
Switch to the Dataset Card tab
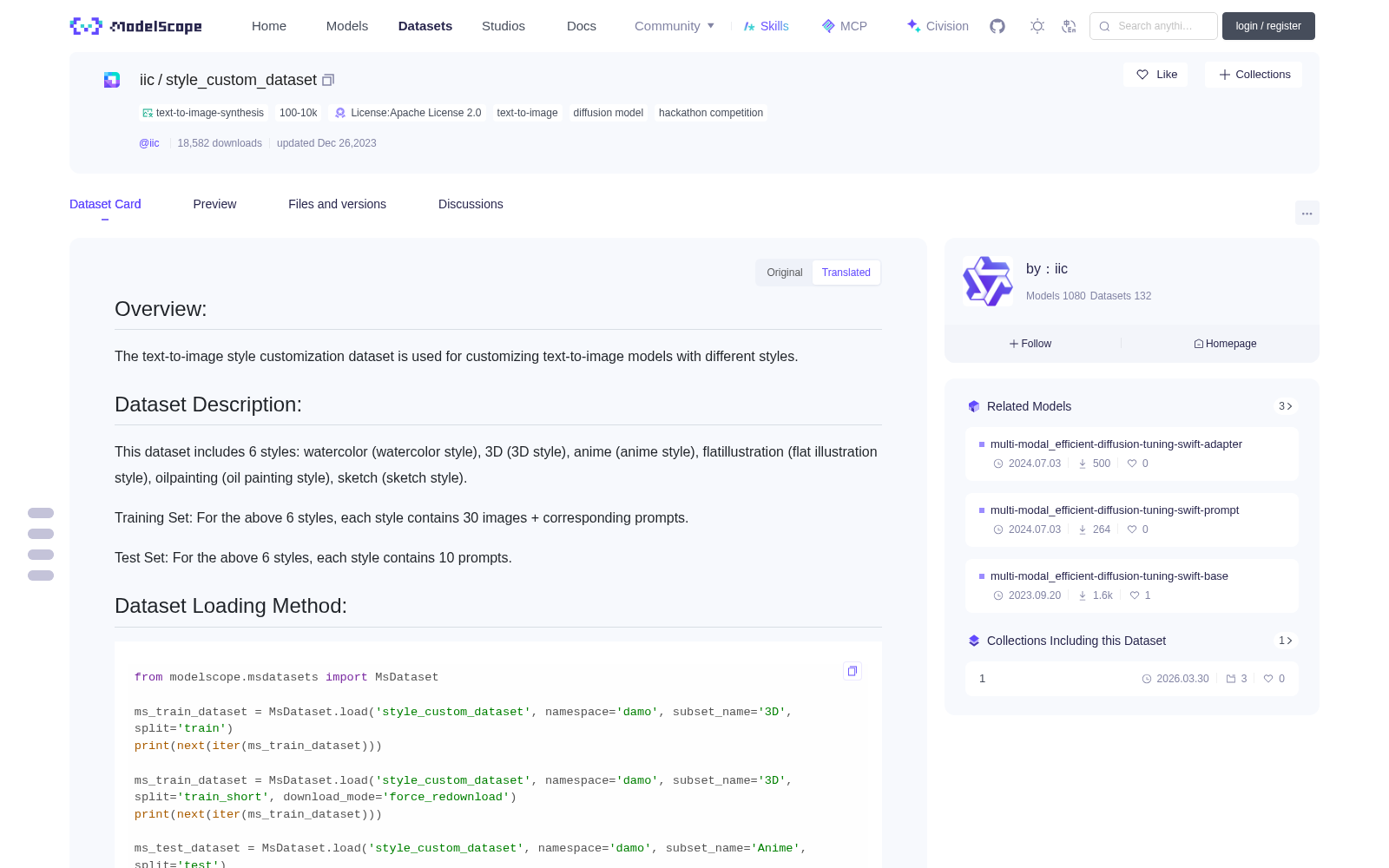(105, 204)
